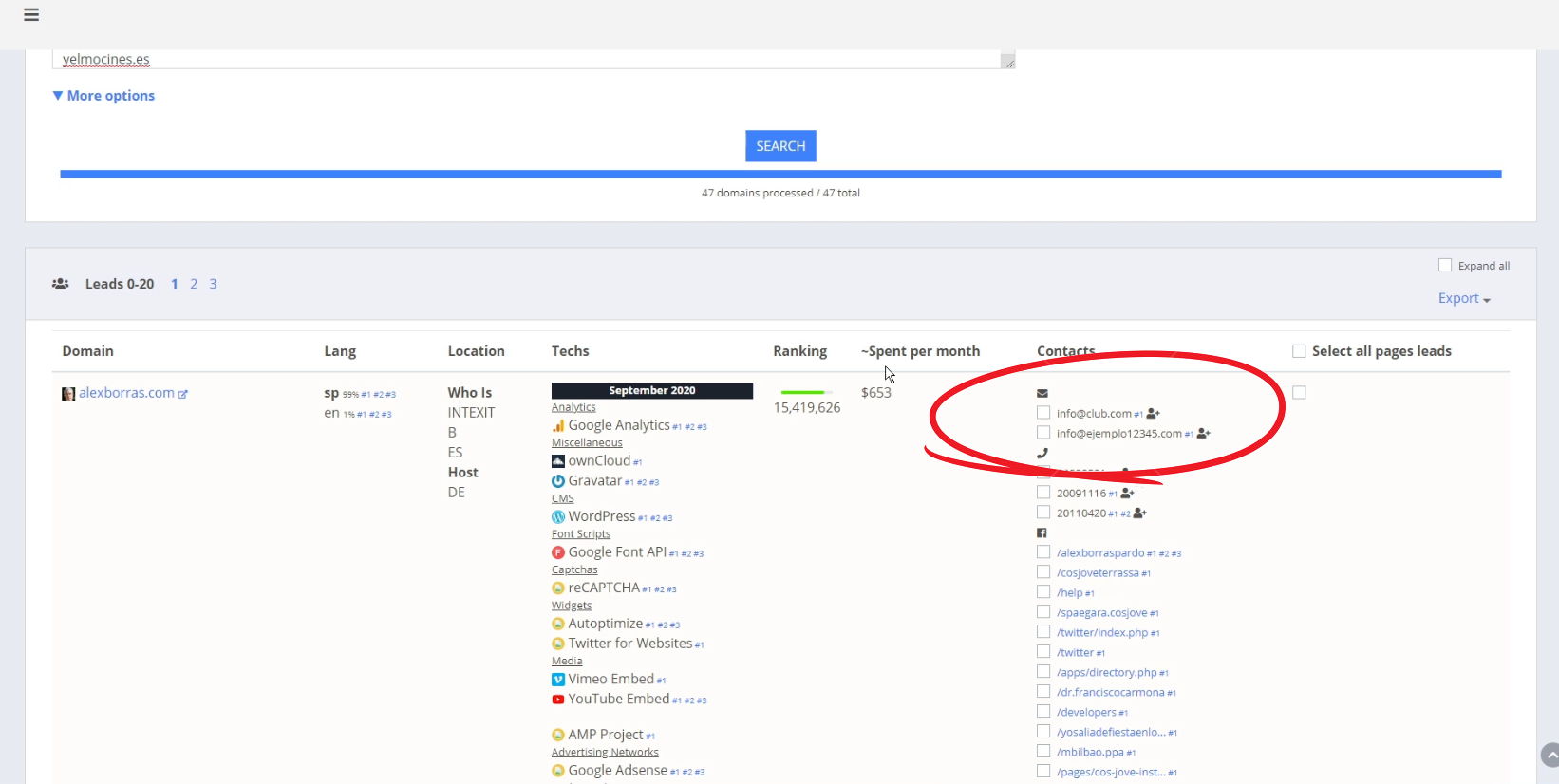Open the alexborras.com domain link
This screenshot has height=784, width=1559.
(126, 393)
